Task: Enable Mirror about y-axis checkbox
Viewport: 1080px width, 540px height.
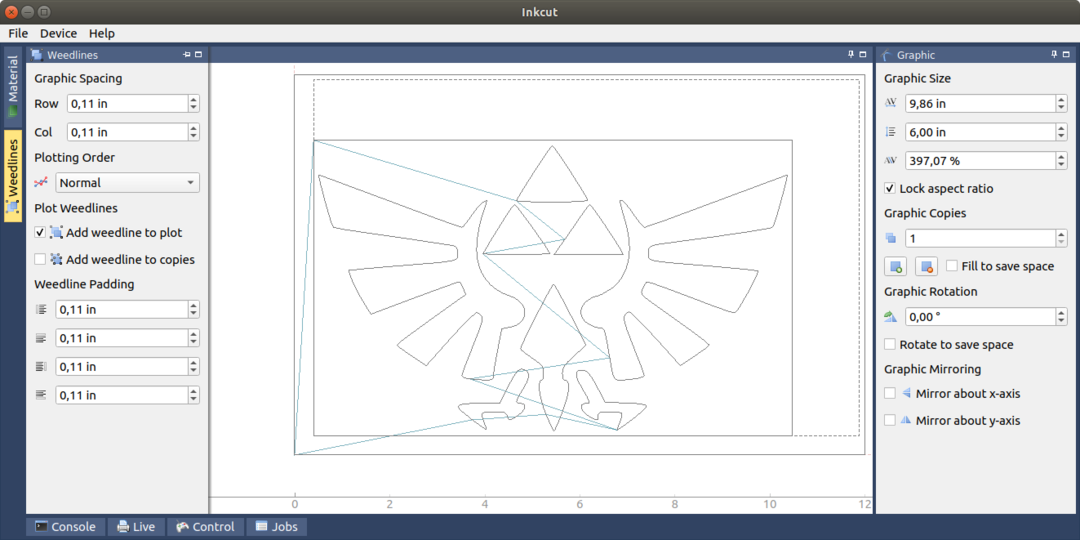Action: (890, 419)
